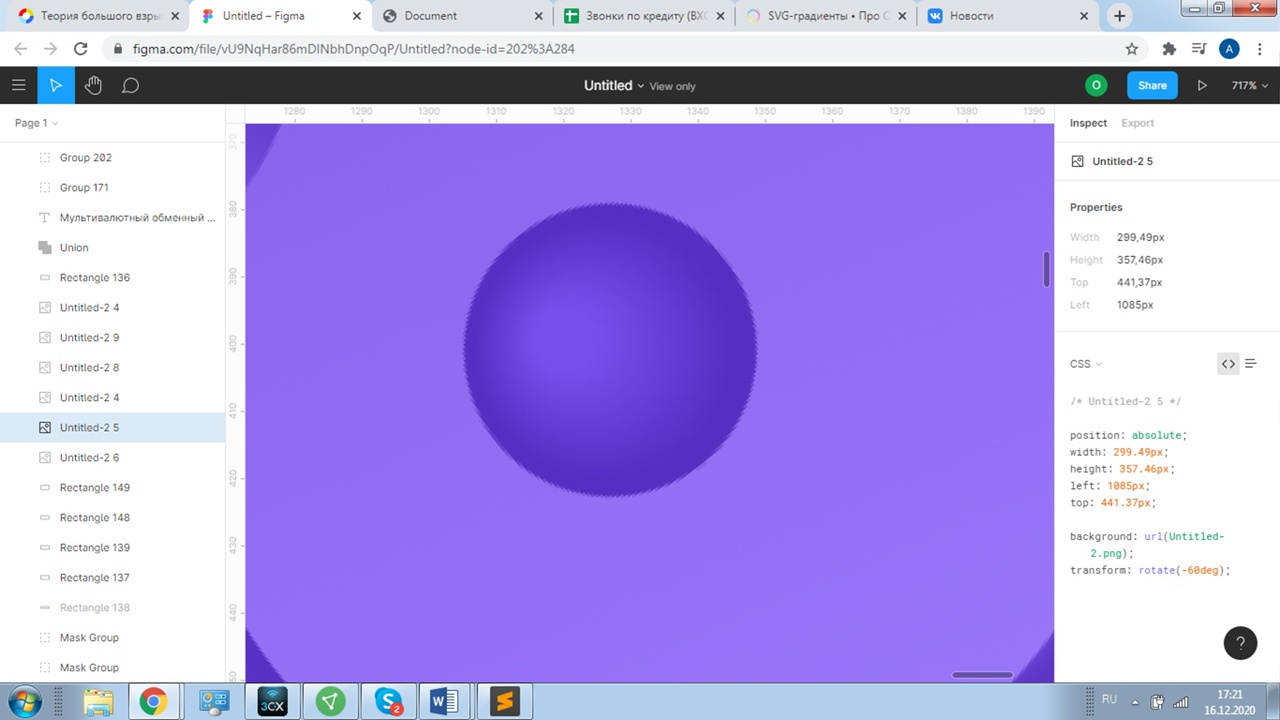Image resolution: width=1280 pixels, height=720 pixels.
Task: Select the highlighted Untitled-2 5 layer
Action: tap(112, 427)
